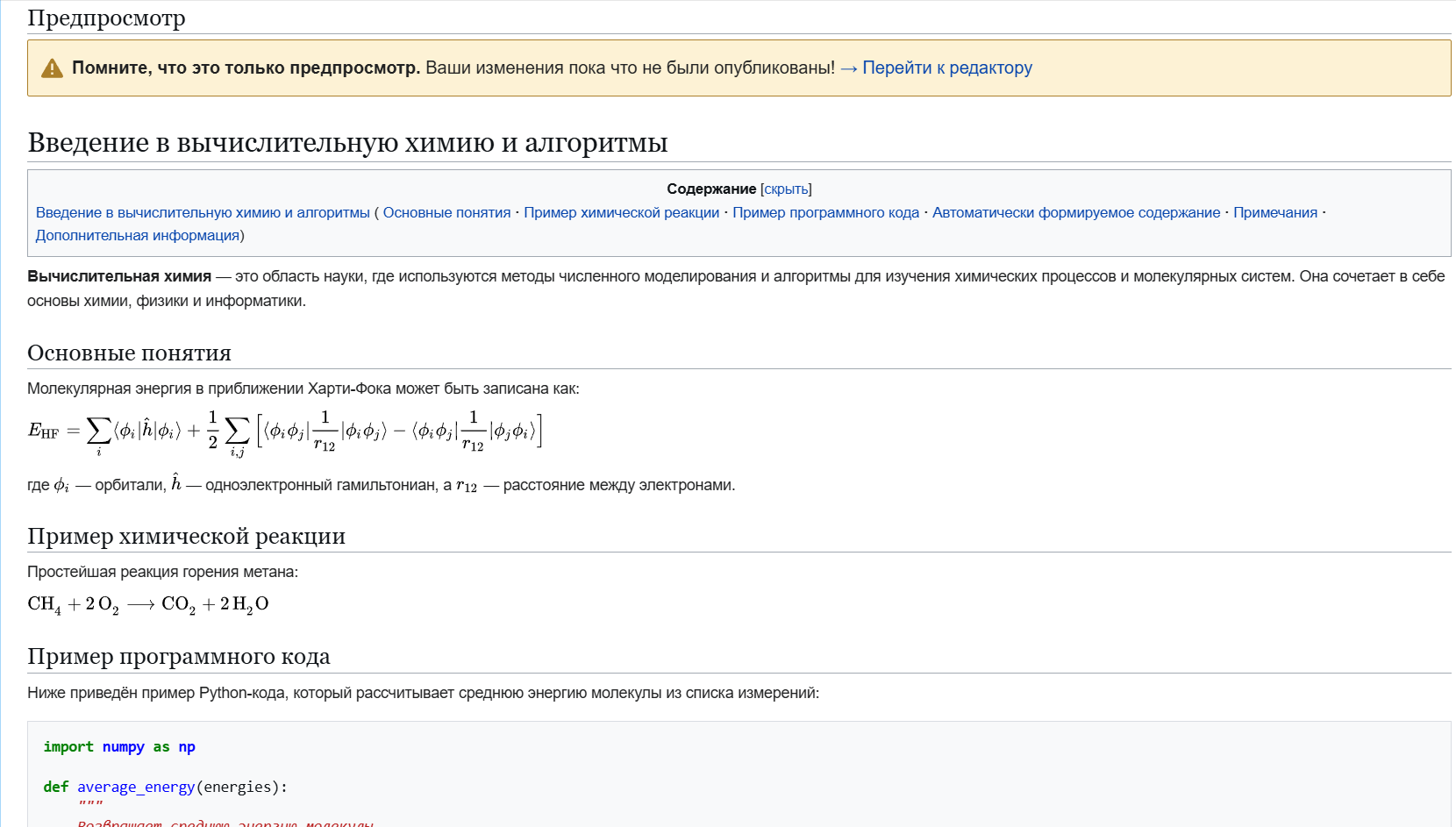Screen dimensions: 1456x827
Task: Click 'def average_energy' line in code block
Action: (165, 787)
